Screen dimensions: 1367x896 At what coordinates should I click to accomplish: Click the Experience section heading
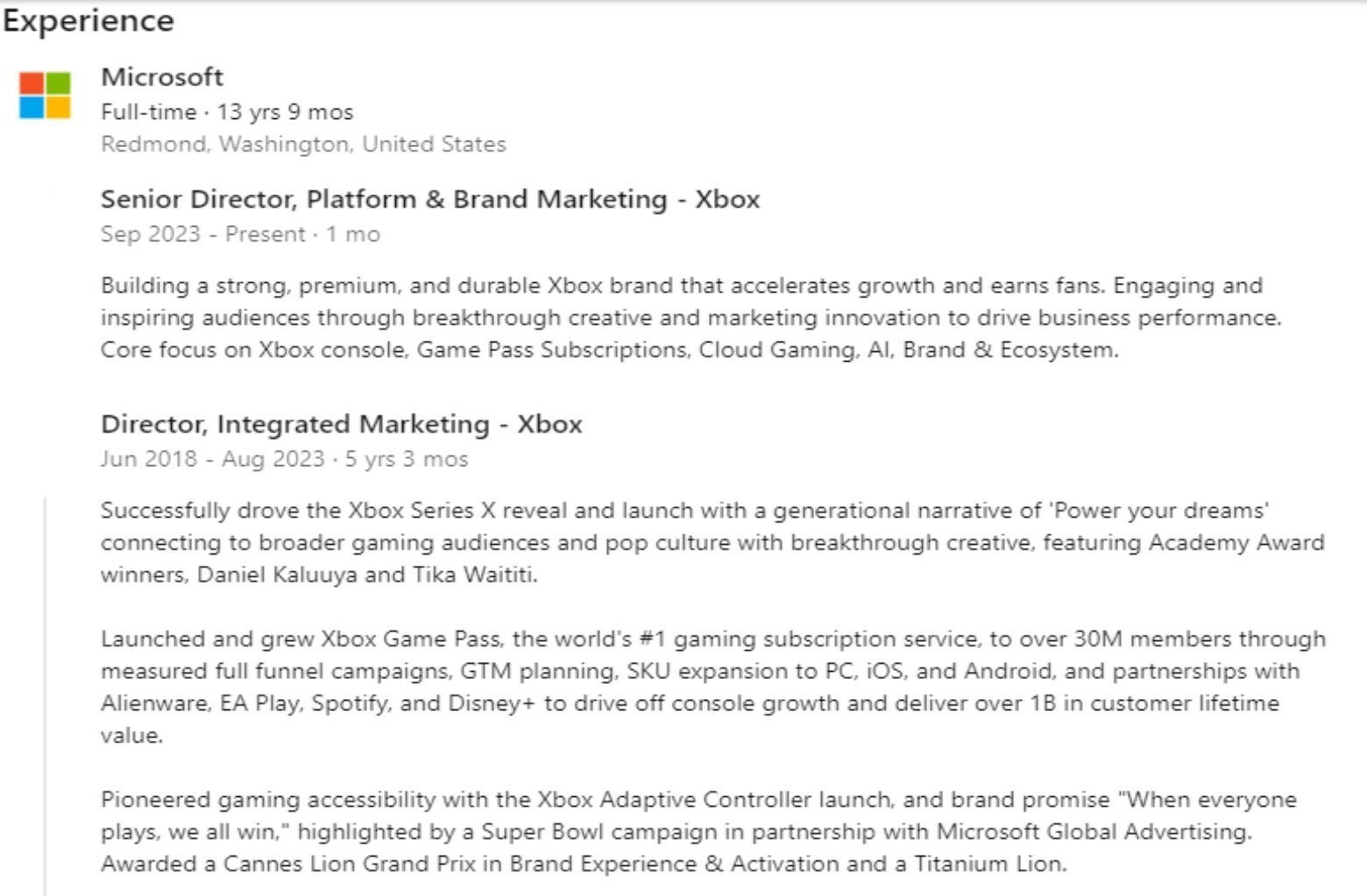coord(88,21)
